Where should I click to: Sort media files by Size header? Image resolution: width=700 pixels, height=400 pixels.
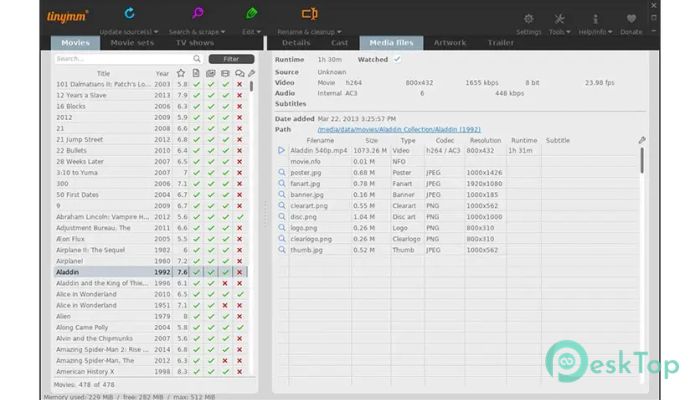click(x=371, y=140)
